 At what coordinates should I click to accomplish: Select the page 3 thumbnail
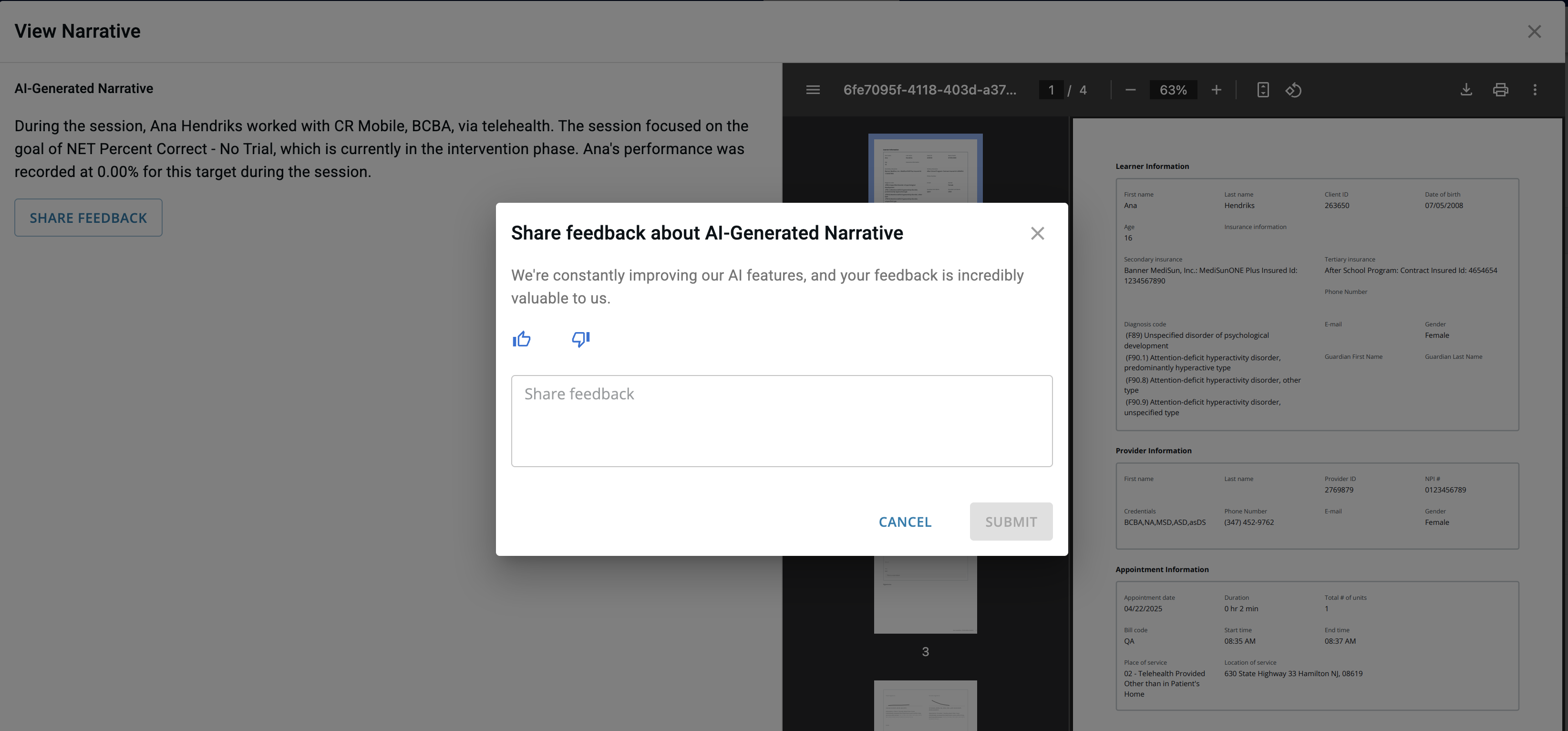925,591
